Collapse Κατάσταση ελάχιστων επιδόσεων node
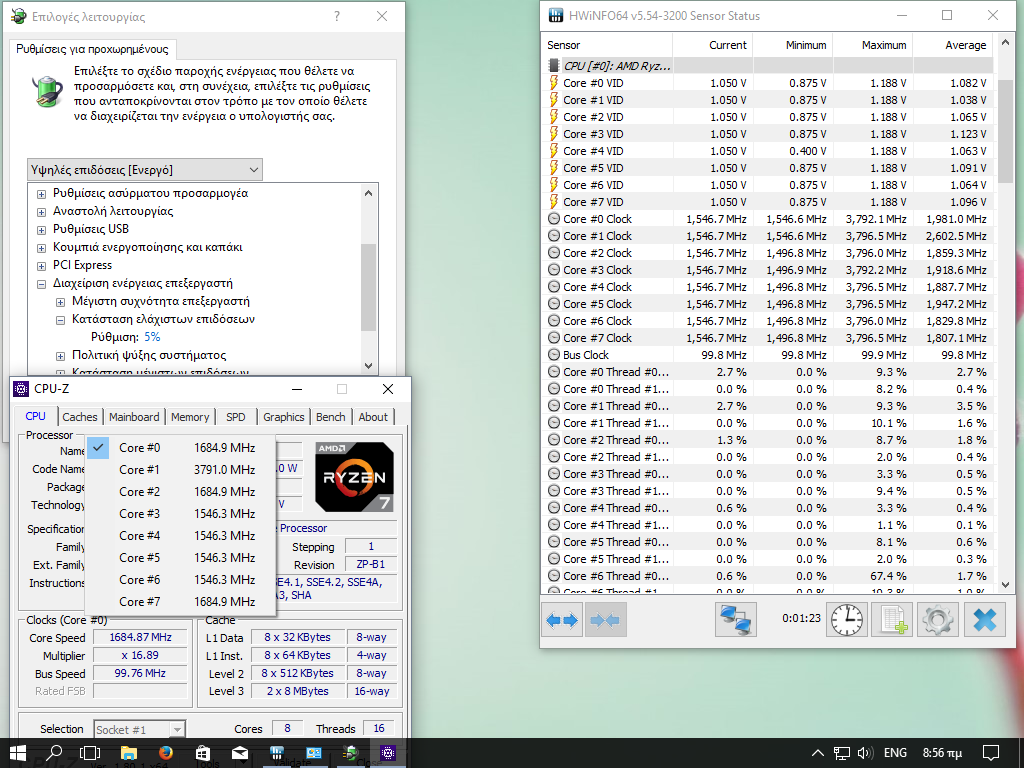 [x=60, y=320]
